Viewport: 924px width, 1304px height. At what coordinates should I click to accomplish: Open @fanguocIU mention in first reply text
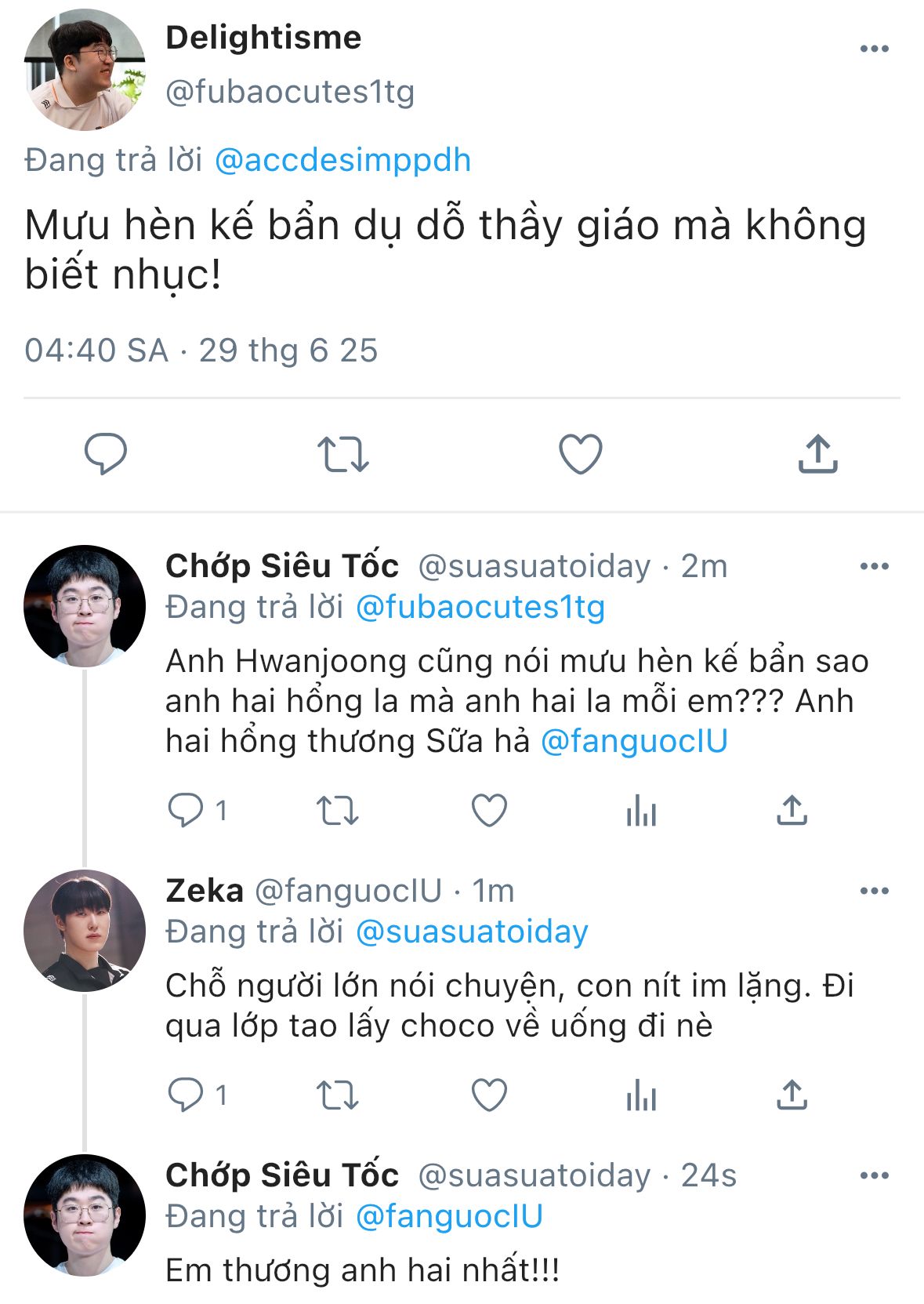pos(634,741)
